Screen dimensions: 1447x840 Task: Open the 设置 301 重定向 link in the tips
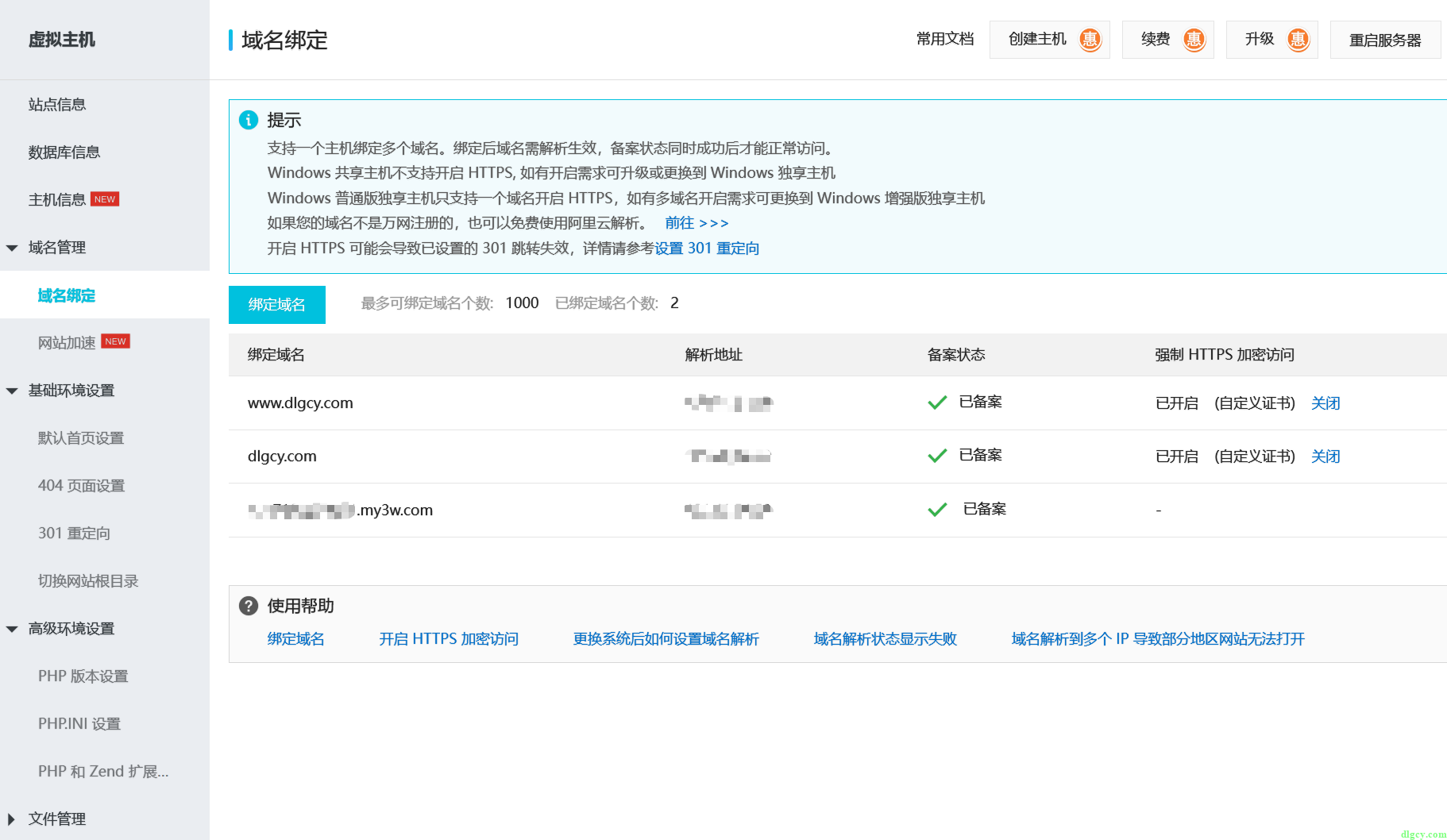tap(707, 249)
